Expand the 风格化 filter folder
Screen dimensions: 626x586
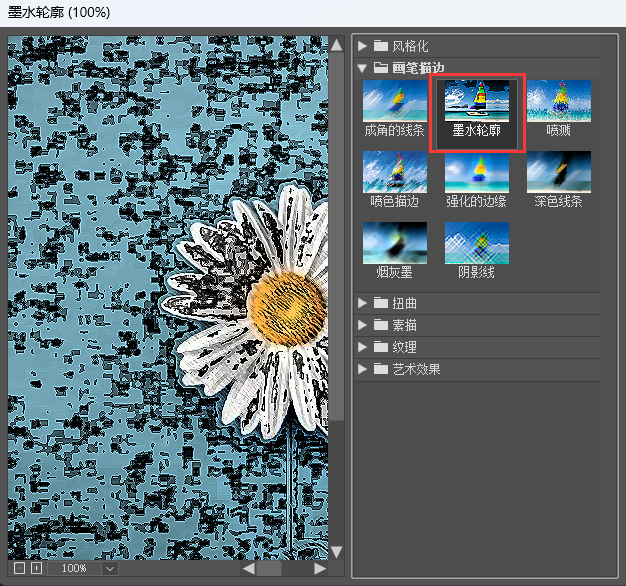point(363,46)
